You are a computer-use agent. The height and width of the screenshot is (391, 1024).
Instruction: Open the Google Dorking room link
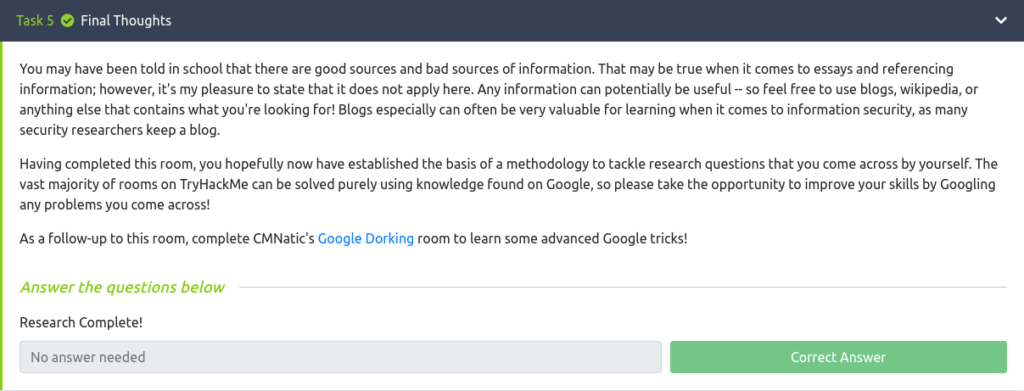366,239
